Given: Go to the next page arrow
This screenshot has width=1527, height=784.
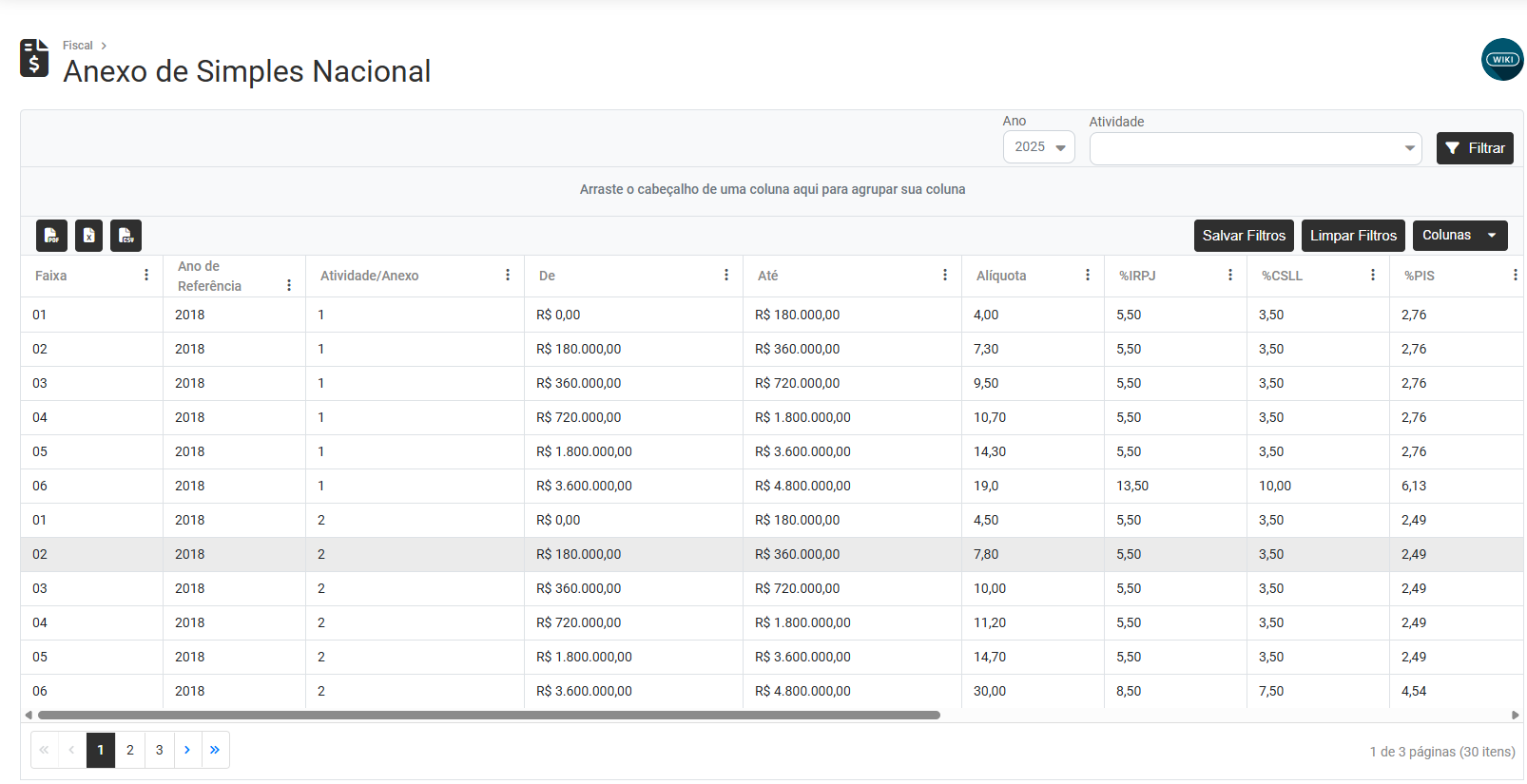Looking at the screenshot, I should (x=187, y=750).
